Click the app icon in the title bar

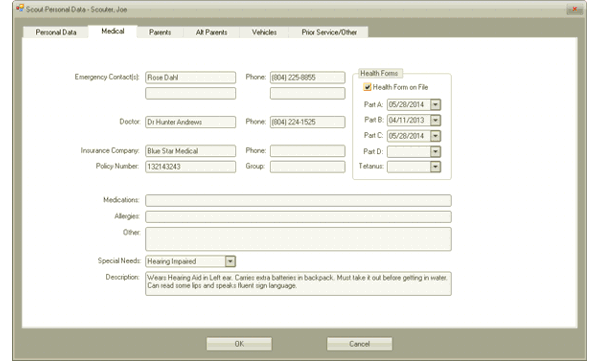[x=20, y=8]
